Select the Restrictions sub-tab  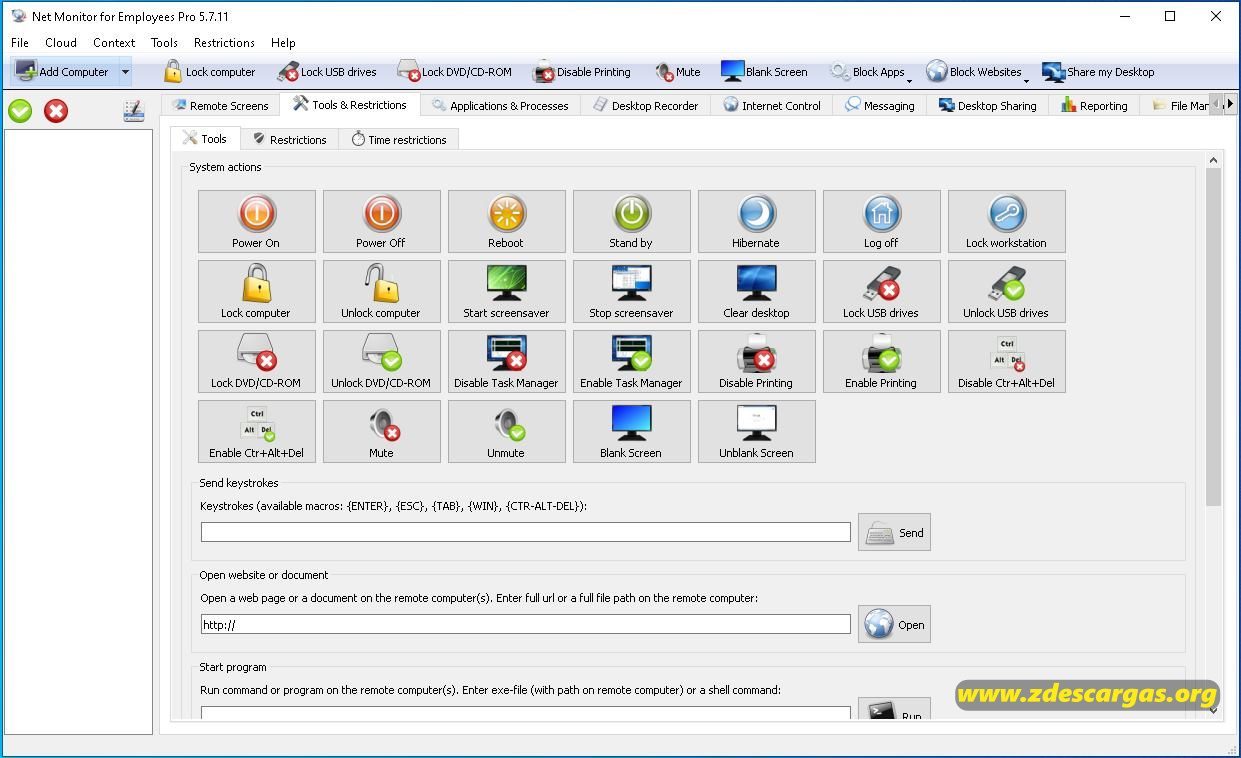pyautogui.click(x=289, y=139)
